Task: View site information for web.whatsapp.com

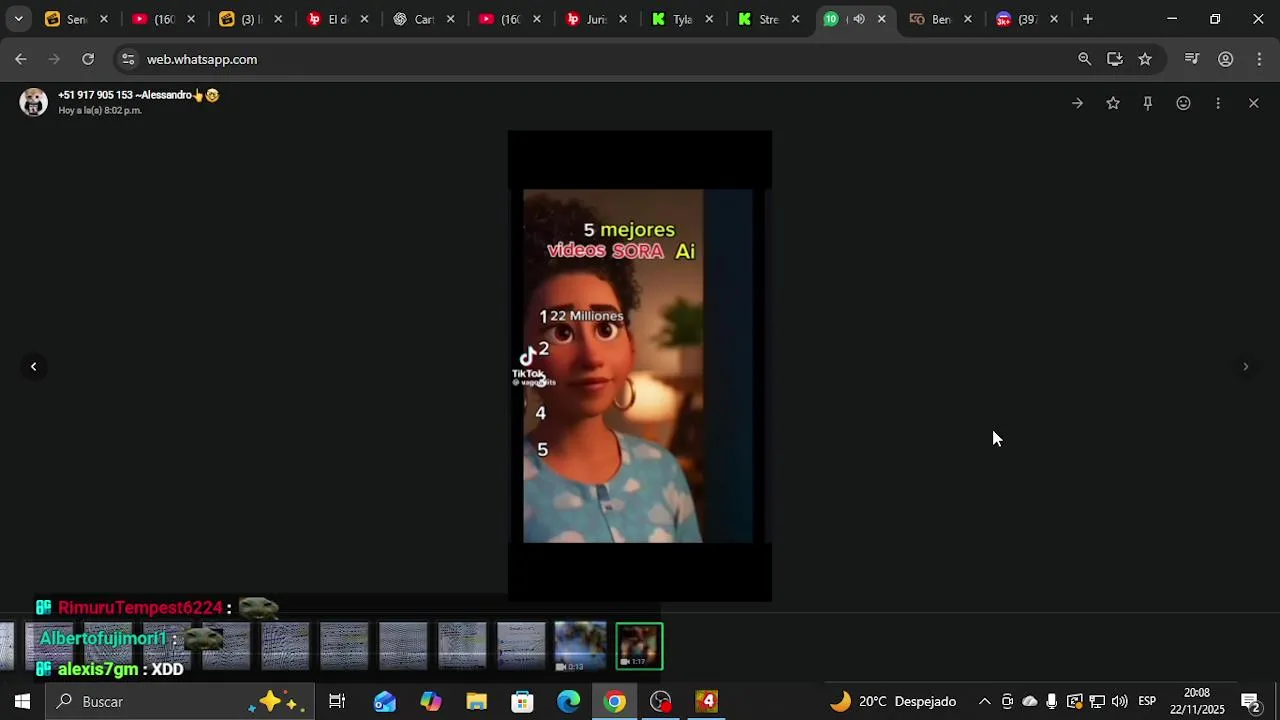Action: click(128, 59)
